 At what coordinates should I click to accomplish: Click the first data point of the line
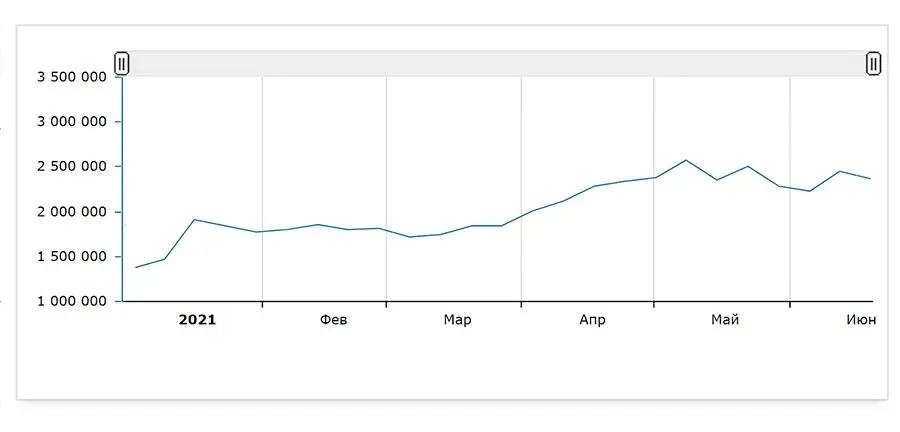tap(136, 267)
